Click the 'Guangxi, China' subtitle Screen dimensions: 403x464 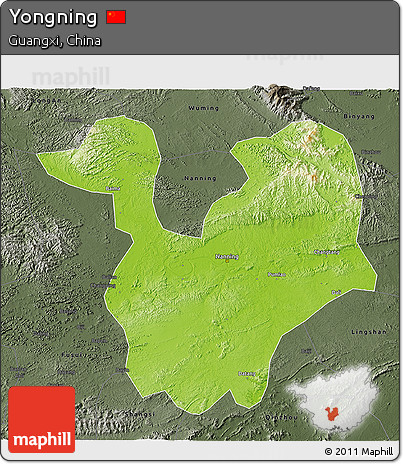pyautogui.click(x=55, y=41)
